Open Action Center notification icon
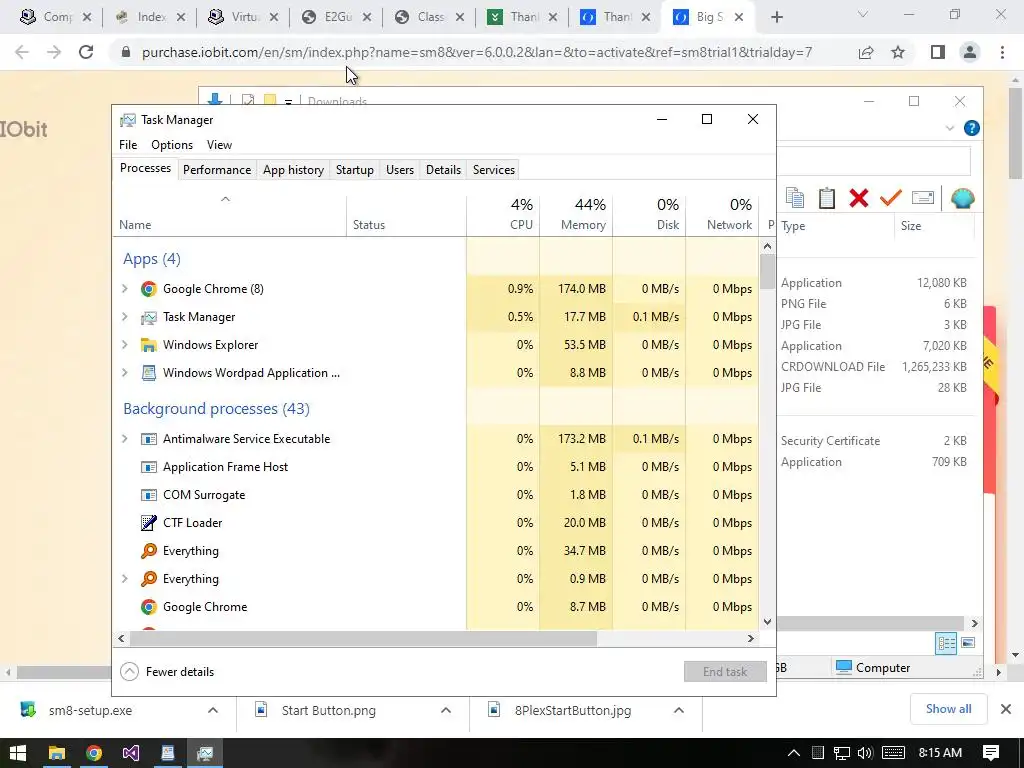 [991, 753]
